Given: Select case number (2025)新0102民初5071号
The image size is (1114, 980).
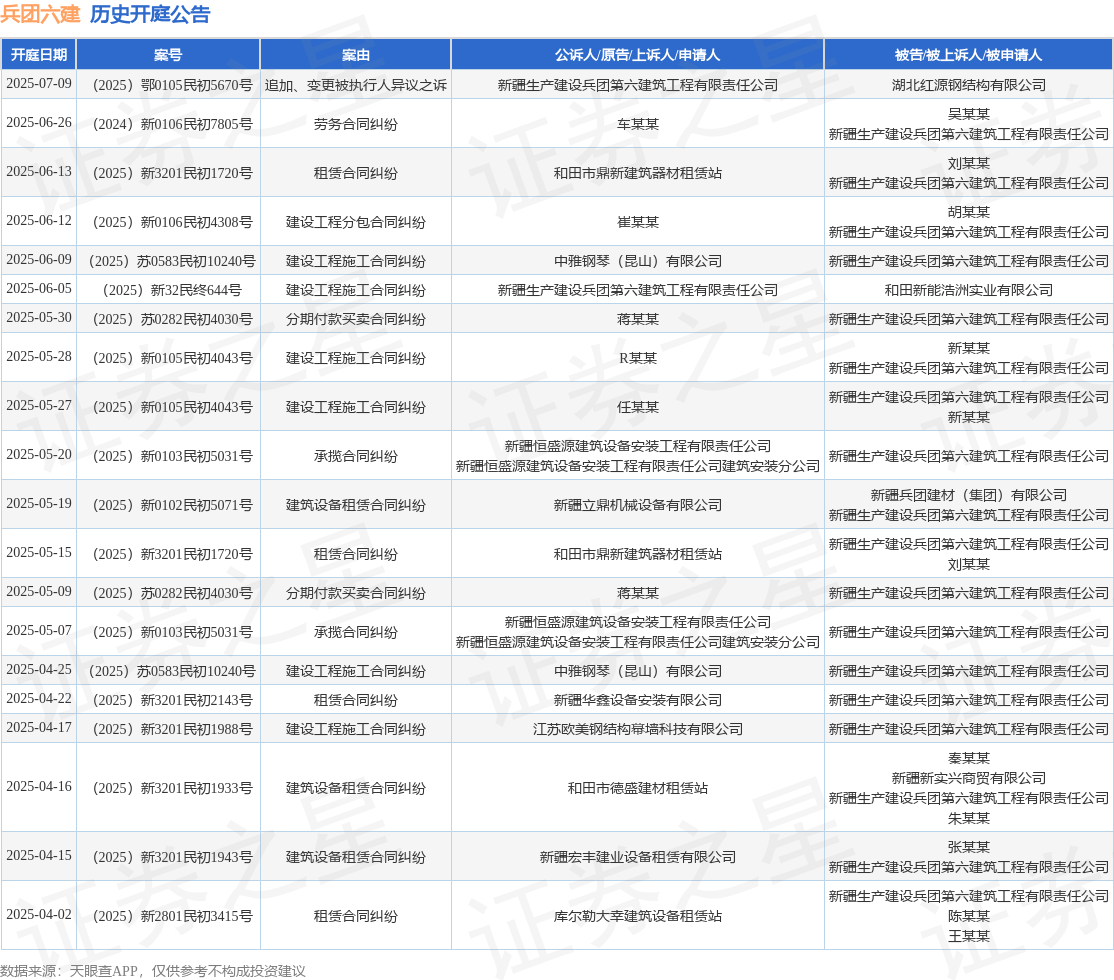Looking at the screenshot, I should (172, 506).
